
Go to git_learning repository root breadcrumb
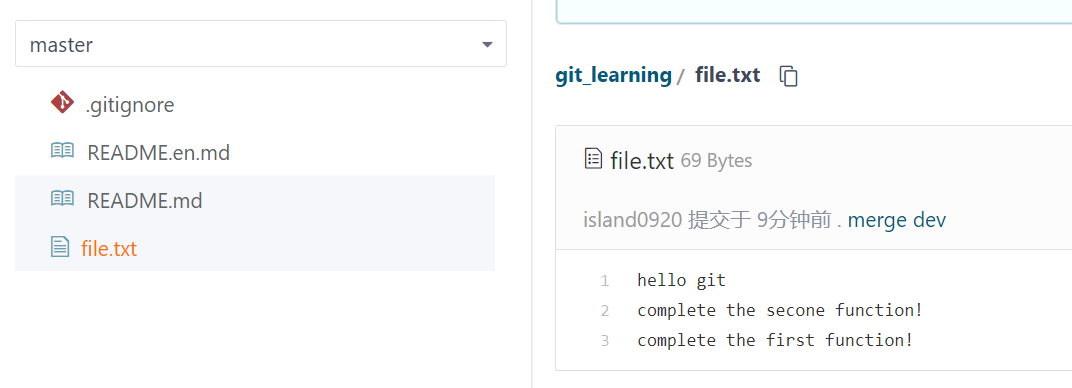613,75
